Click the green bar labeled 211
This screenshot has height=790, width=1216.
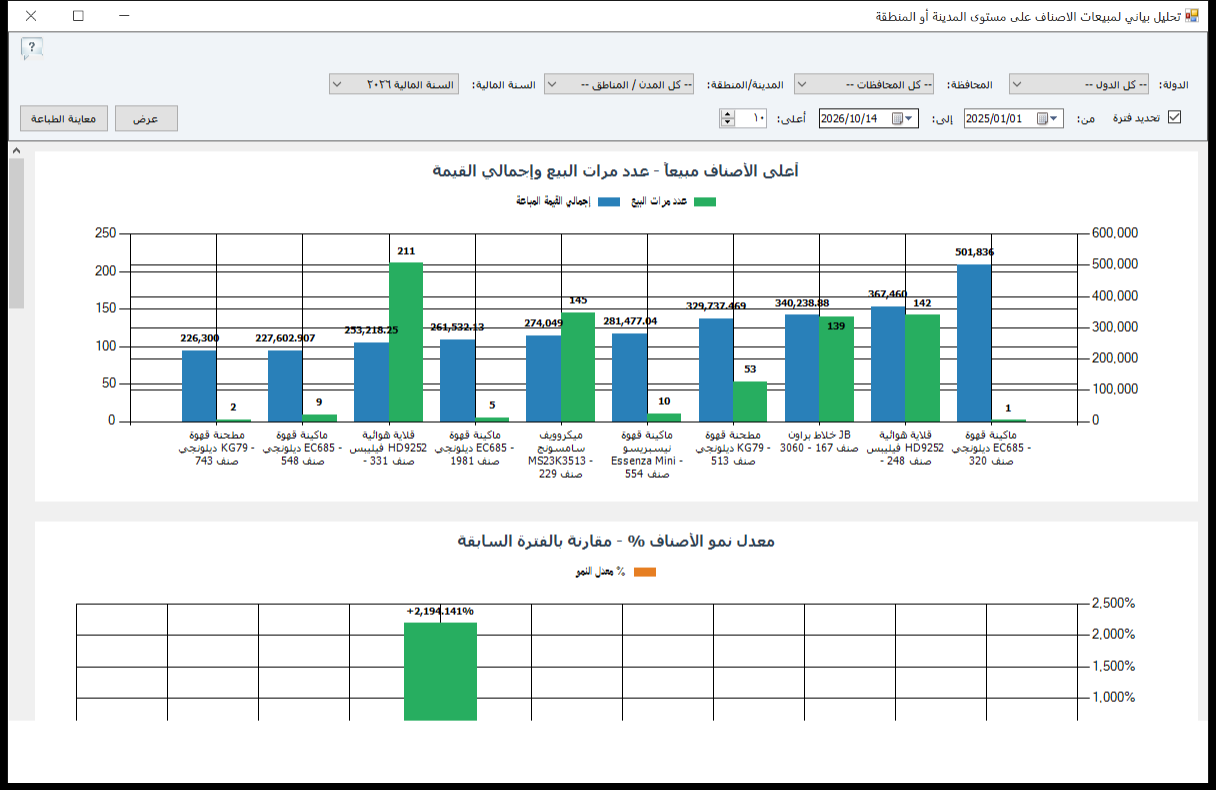(406, 342)
